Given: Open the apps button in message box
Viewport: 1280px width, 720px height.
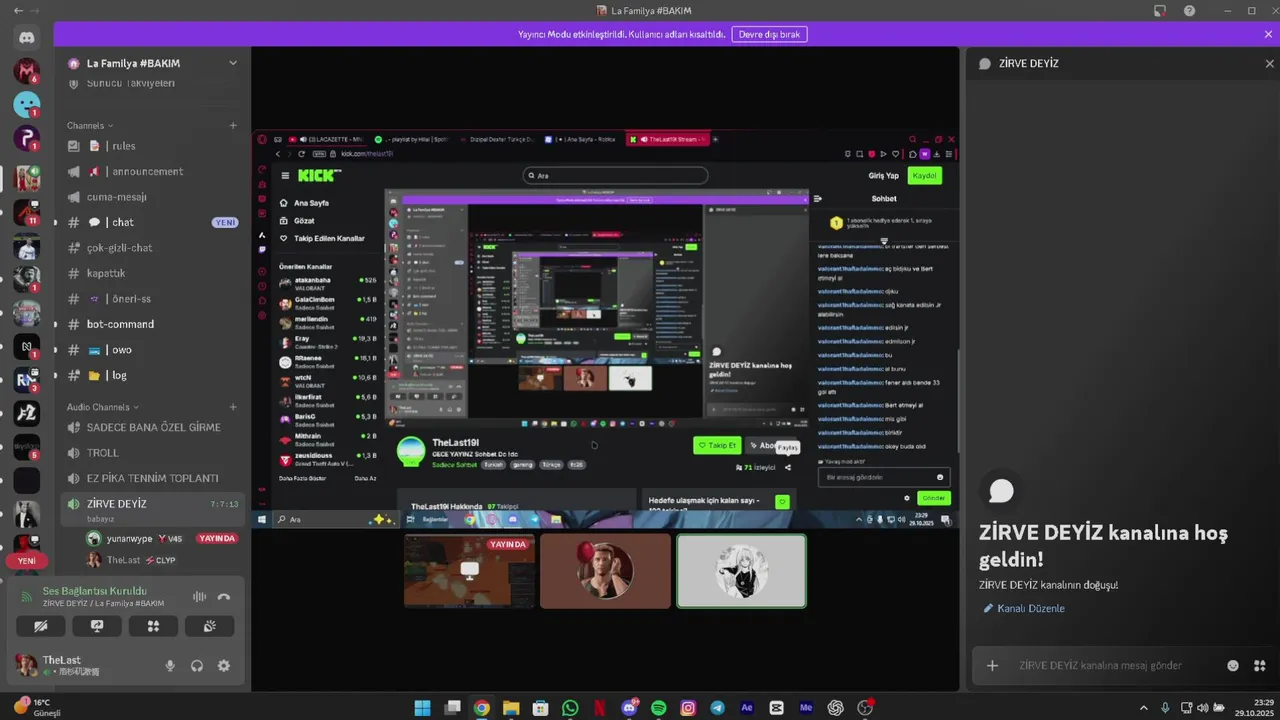Looking at the screenshot, I should point(1259,665).
